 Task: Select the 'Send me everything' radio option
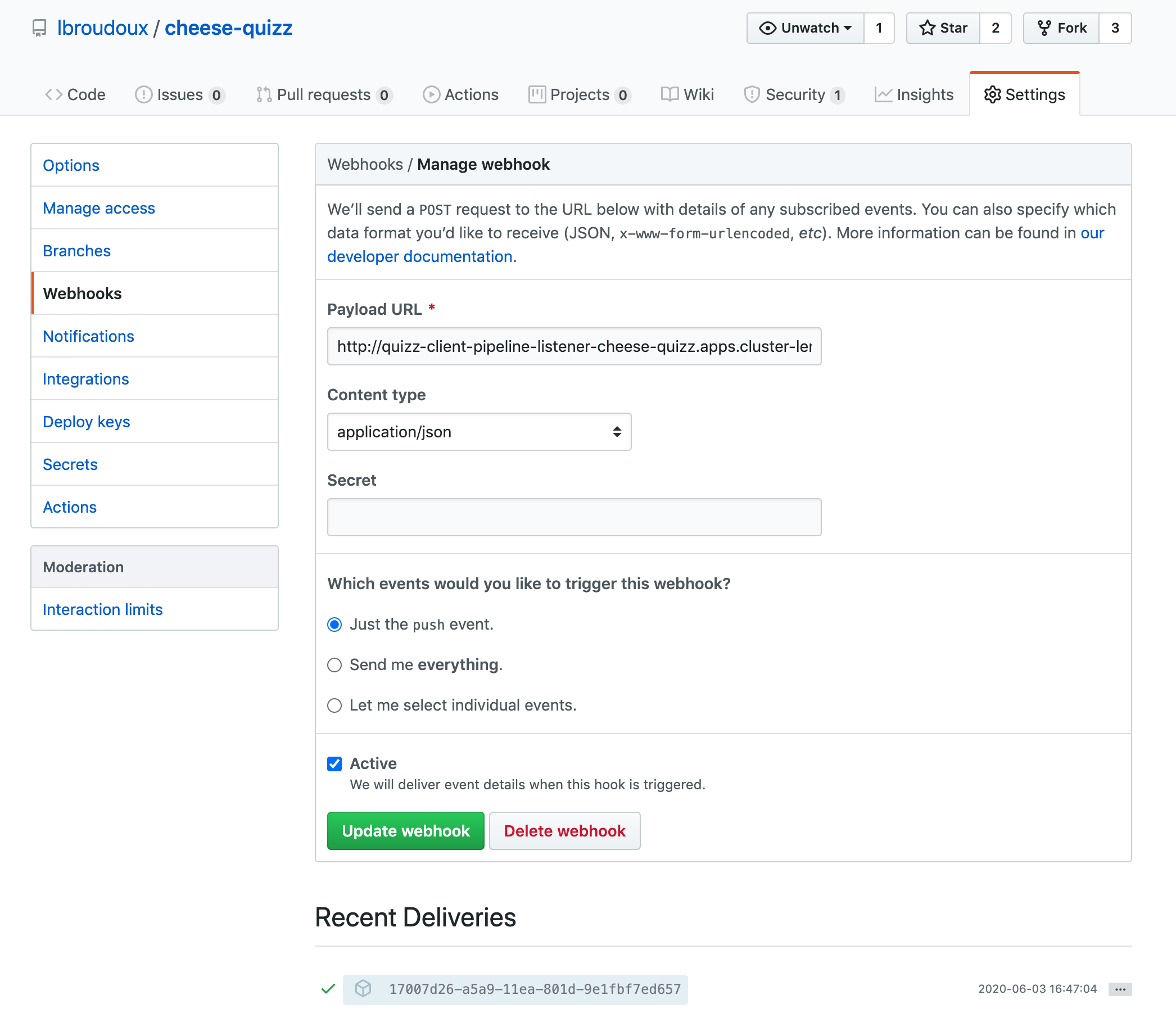tap(334, 664)
